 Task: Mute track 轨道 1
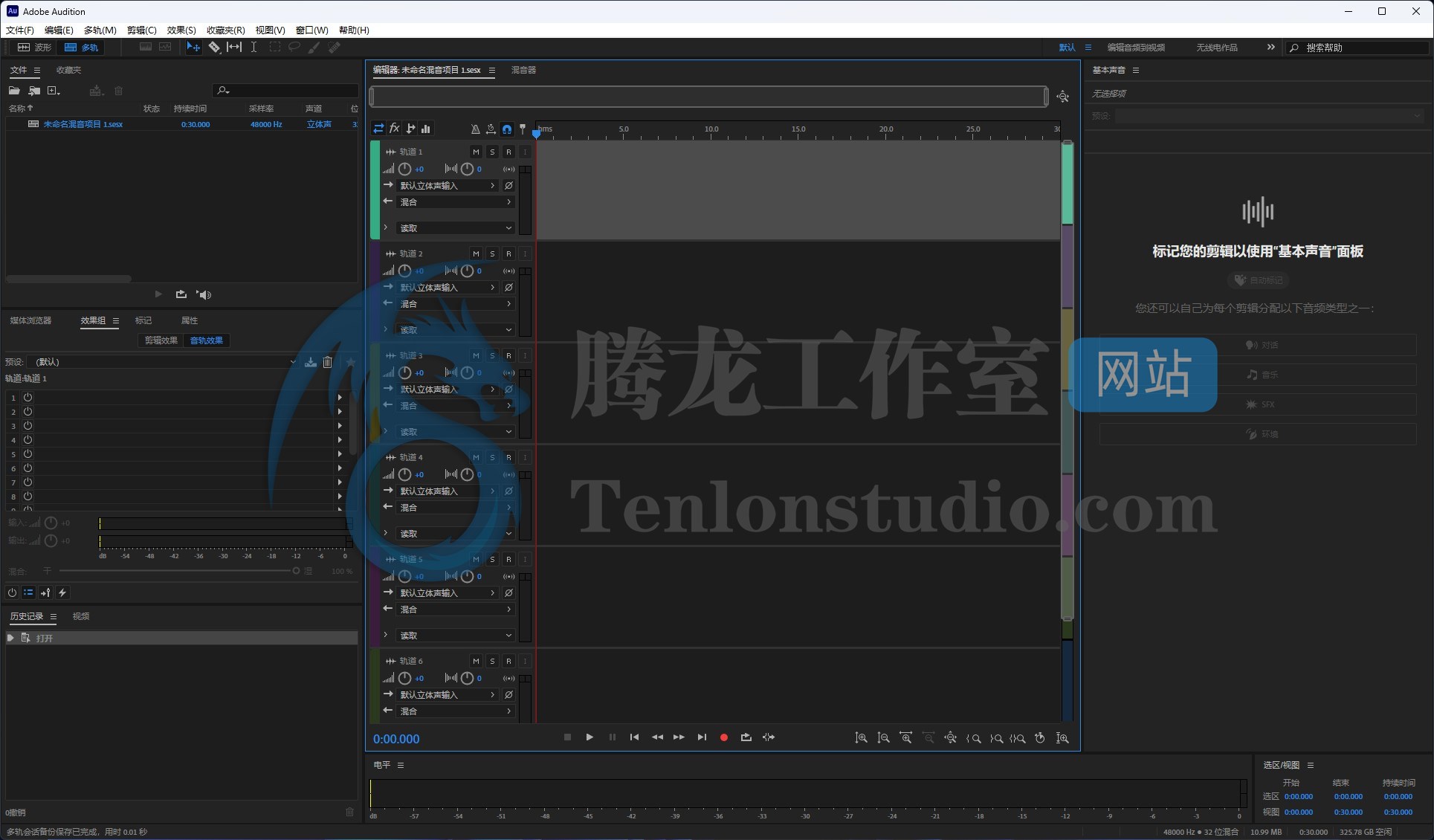point(476,152)
